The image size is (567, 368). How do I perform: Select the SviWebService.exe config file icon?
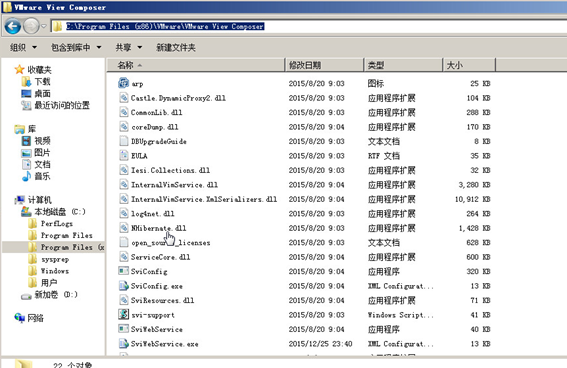124,343
